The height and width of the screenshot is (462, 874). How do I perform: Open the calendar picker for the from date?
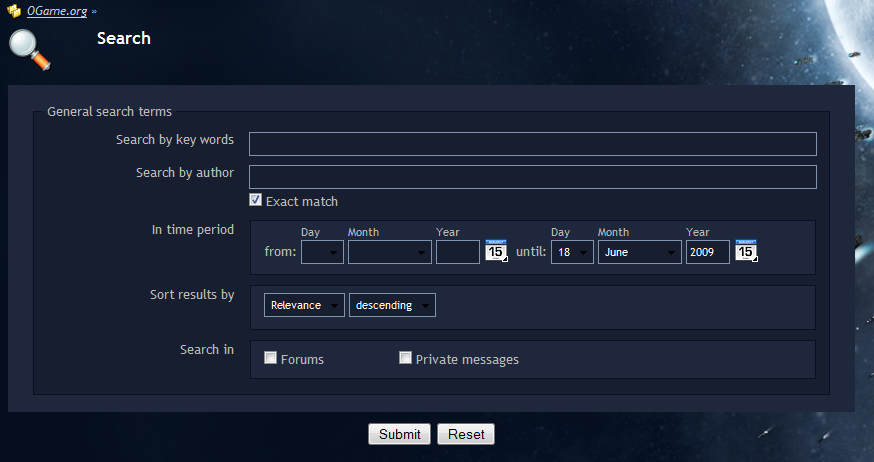pyautogui.click(x=496, y=251)
